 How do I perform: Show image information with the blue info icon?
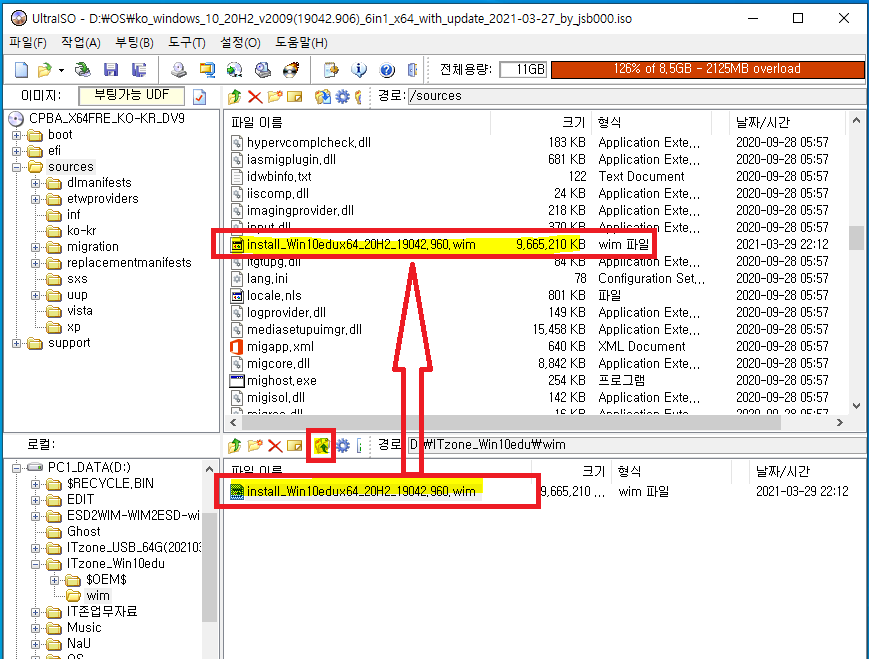[x=359, y=70]
